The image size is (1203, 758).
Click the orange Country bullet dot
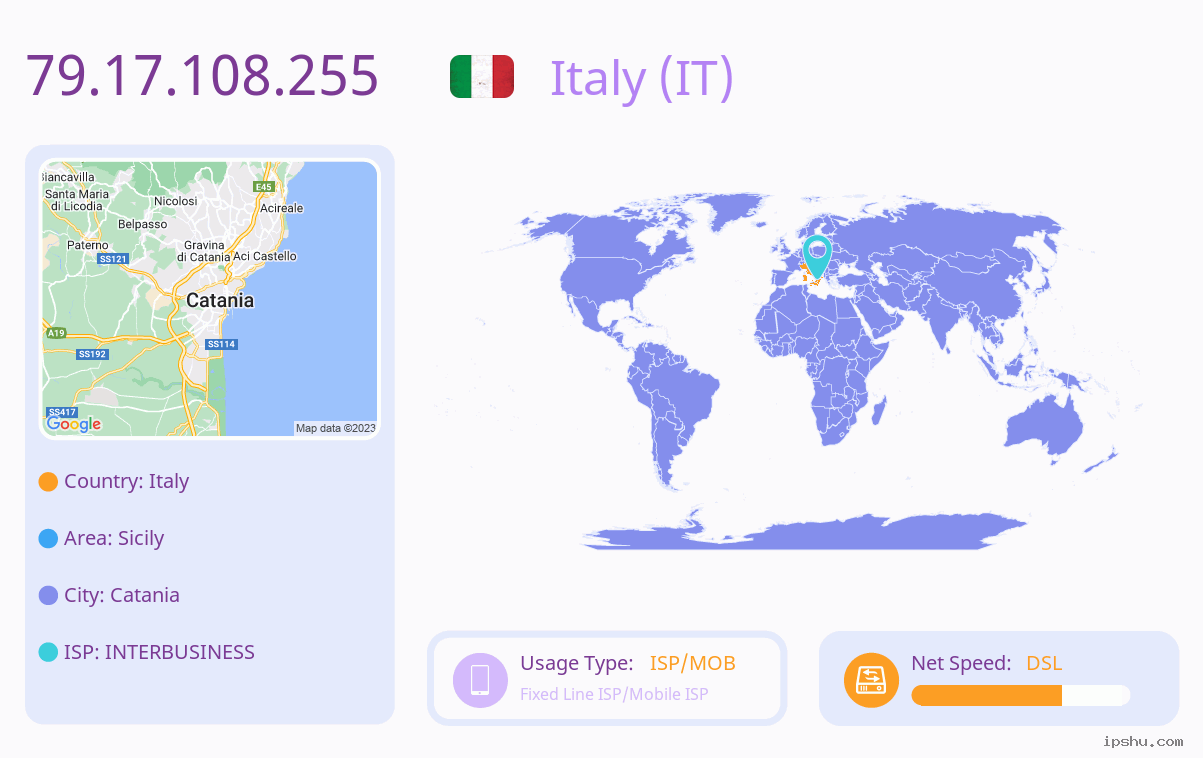click(48, 482)
